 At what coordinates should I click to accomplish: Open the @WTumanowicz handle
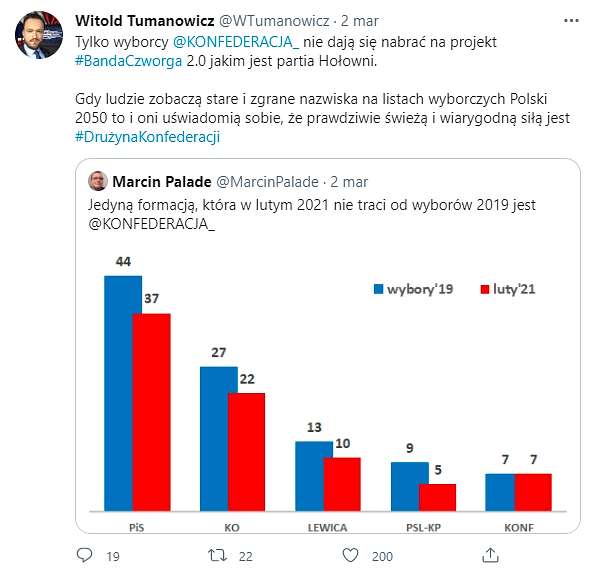pos(274,21)
